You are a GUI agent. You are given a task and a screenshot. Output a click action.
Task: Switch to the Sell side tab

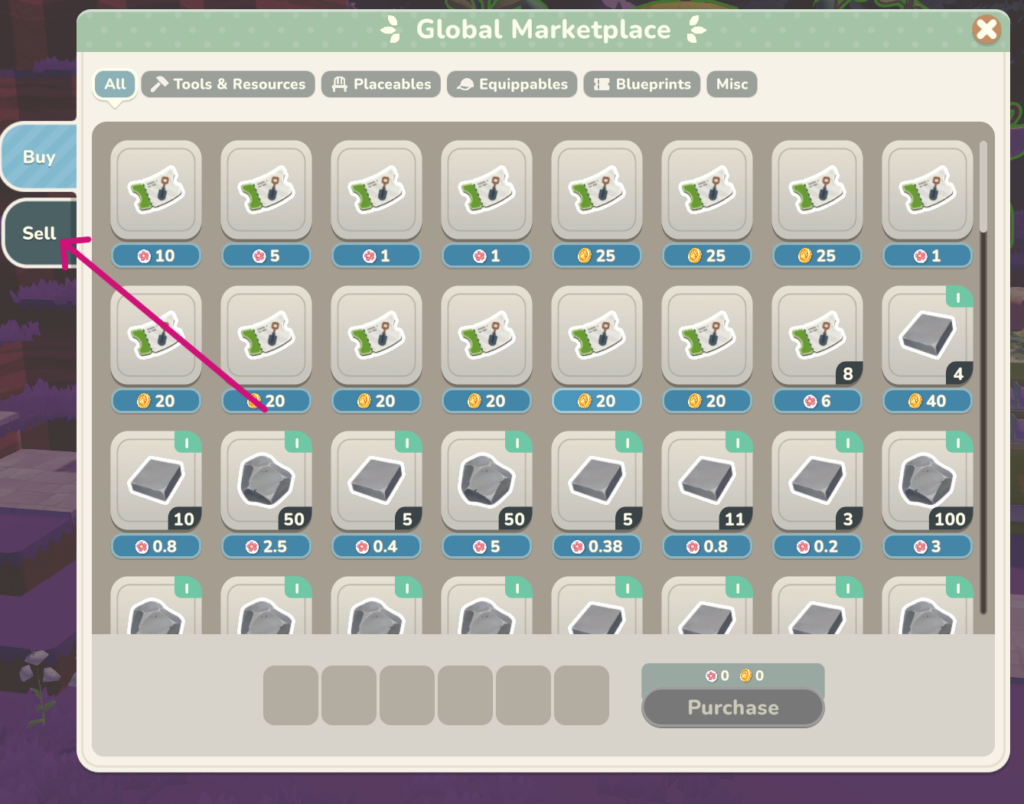pyautogui.click(x=40, y=233)
